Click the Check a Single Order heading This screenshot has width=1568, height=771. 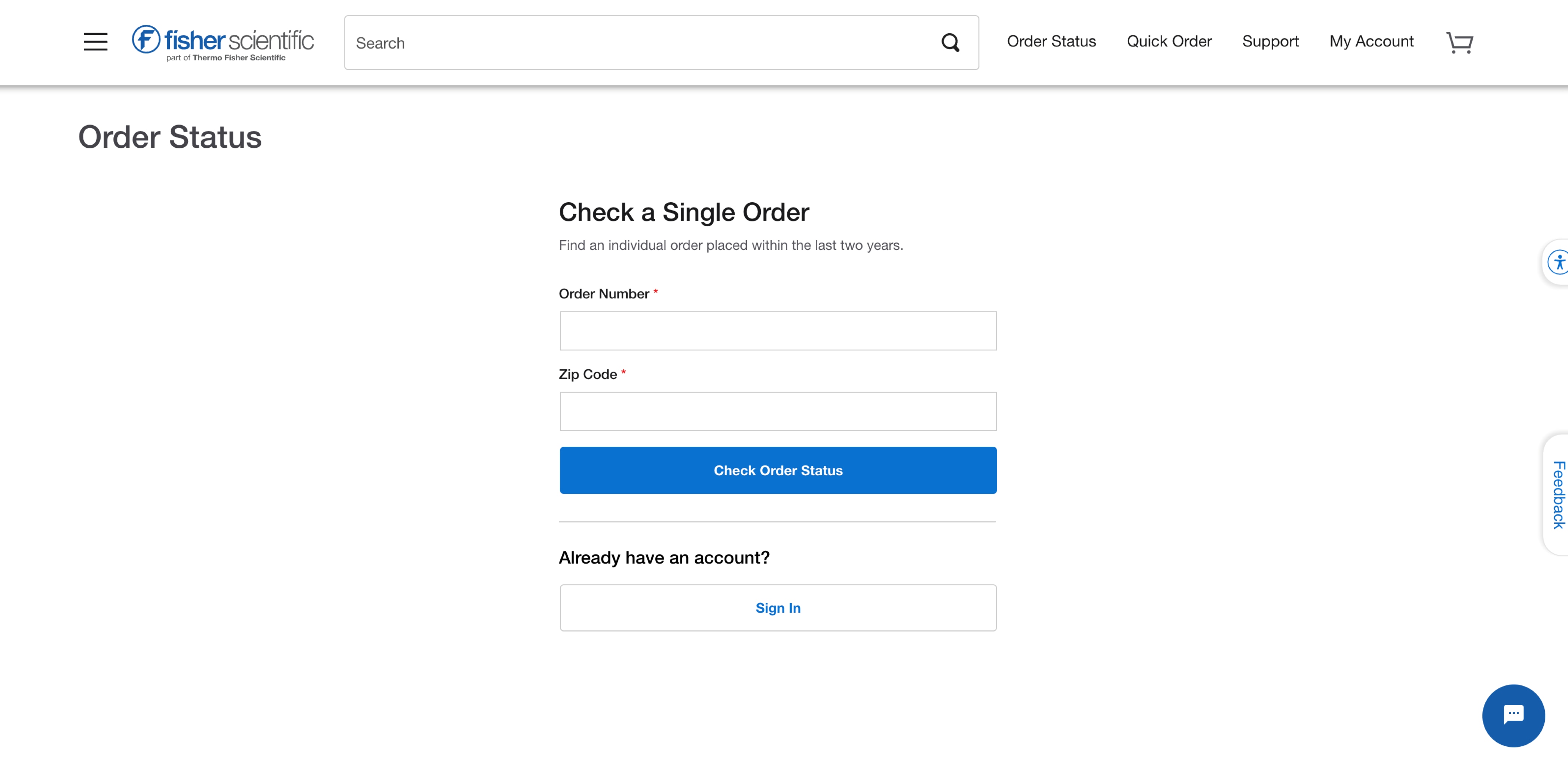point(684,212)
